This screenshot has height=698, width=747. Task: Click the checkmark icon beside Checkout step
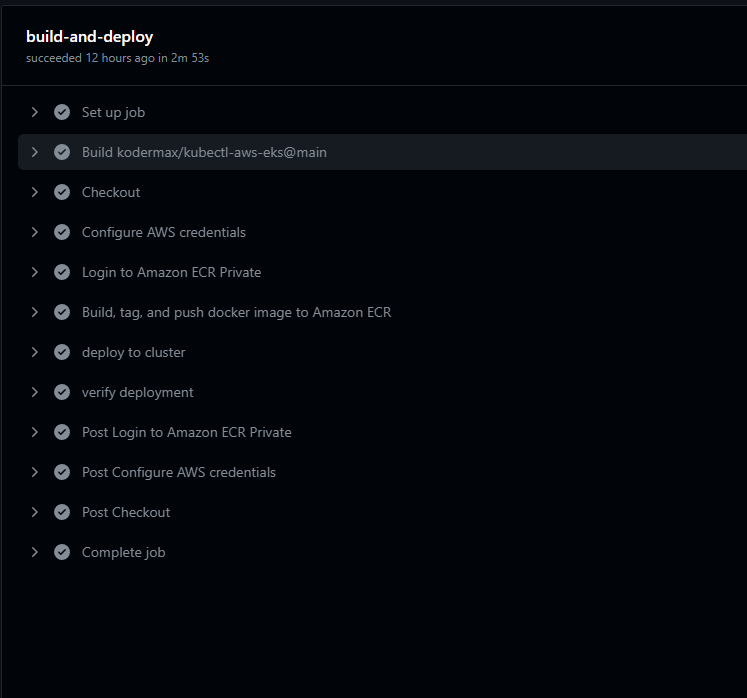coord(62,192)
